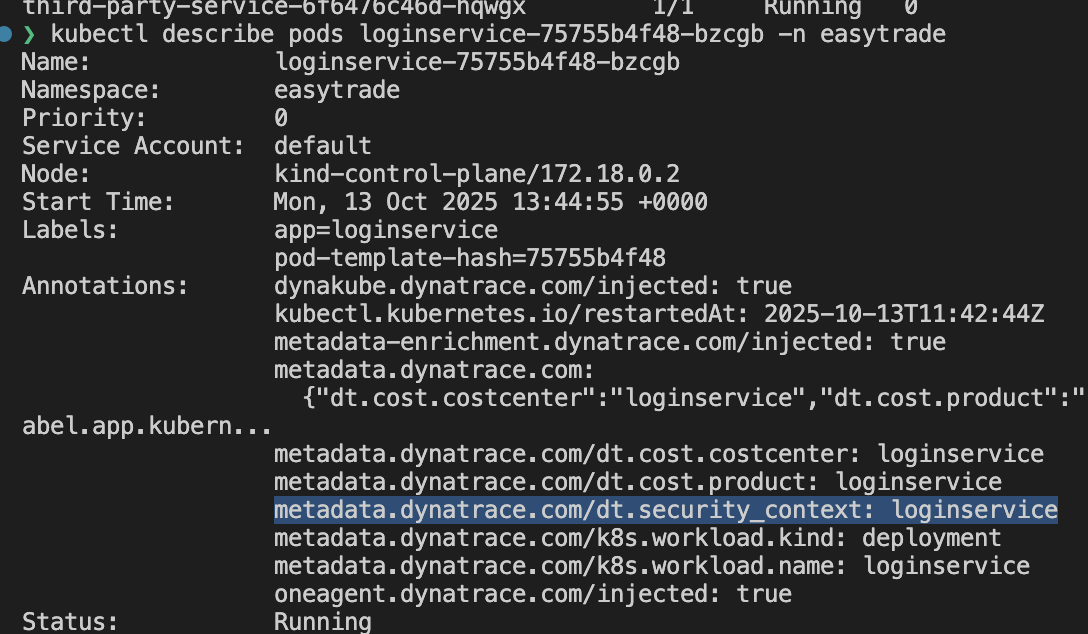Click the Priority value 0
This screenshot has height=634, width=1088.
(281, 118)
